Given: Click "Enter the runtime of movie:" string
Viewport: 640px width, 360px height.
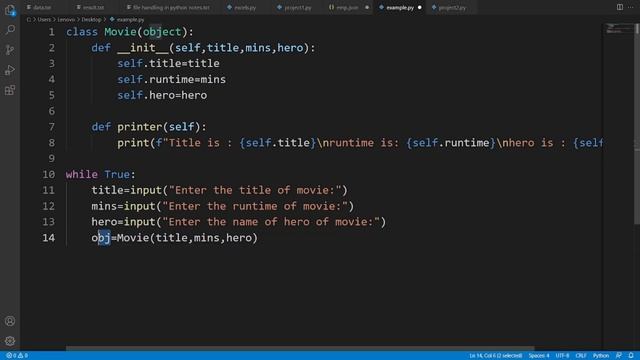Looking at the screenshot, I should click(x=255, y=206).
